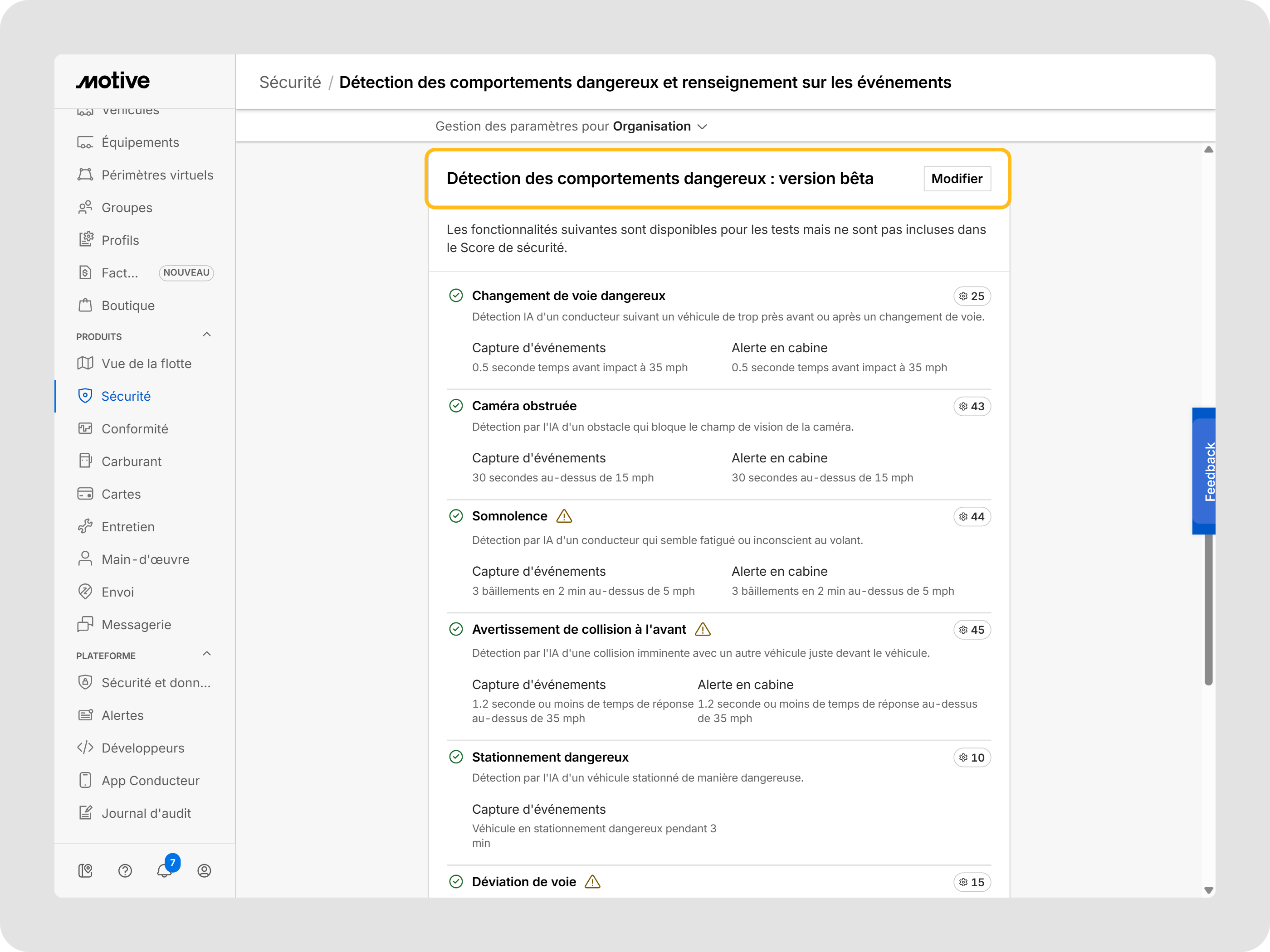Collapse the PLATEFORME section

(x=207, y=654)
